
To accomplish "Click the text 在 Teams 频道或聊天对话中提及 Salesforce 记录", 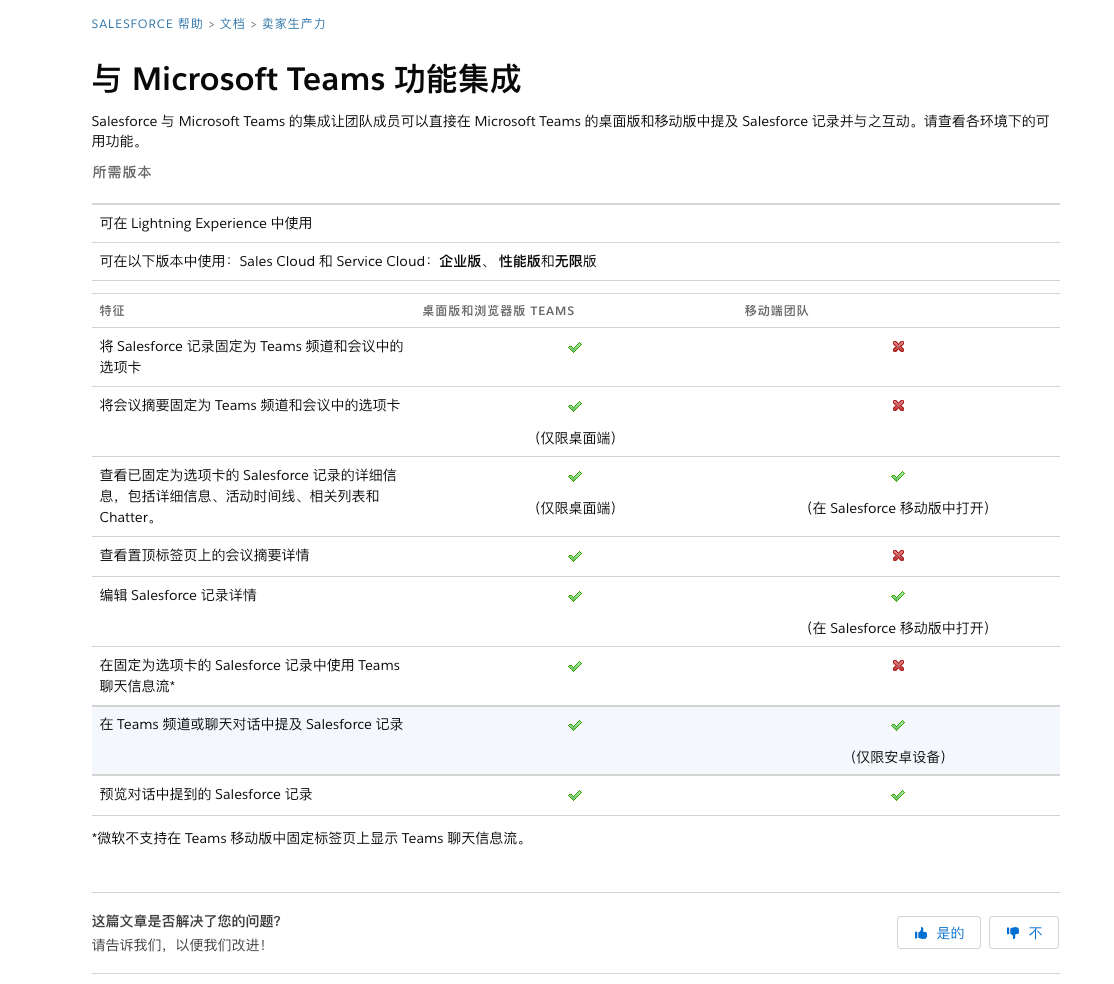I will pos(252,724).
